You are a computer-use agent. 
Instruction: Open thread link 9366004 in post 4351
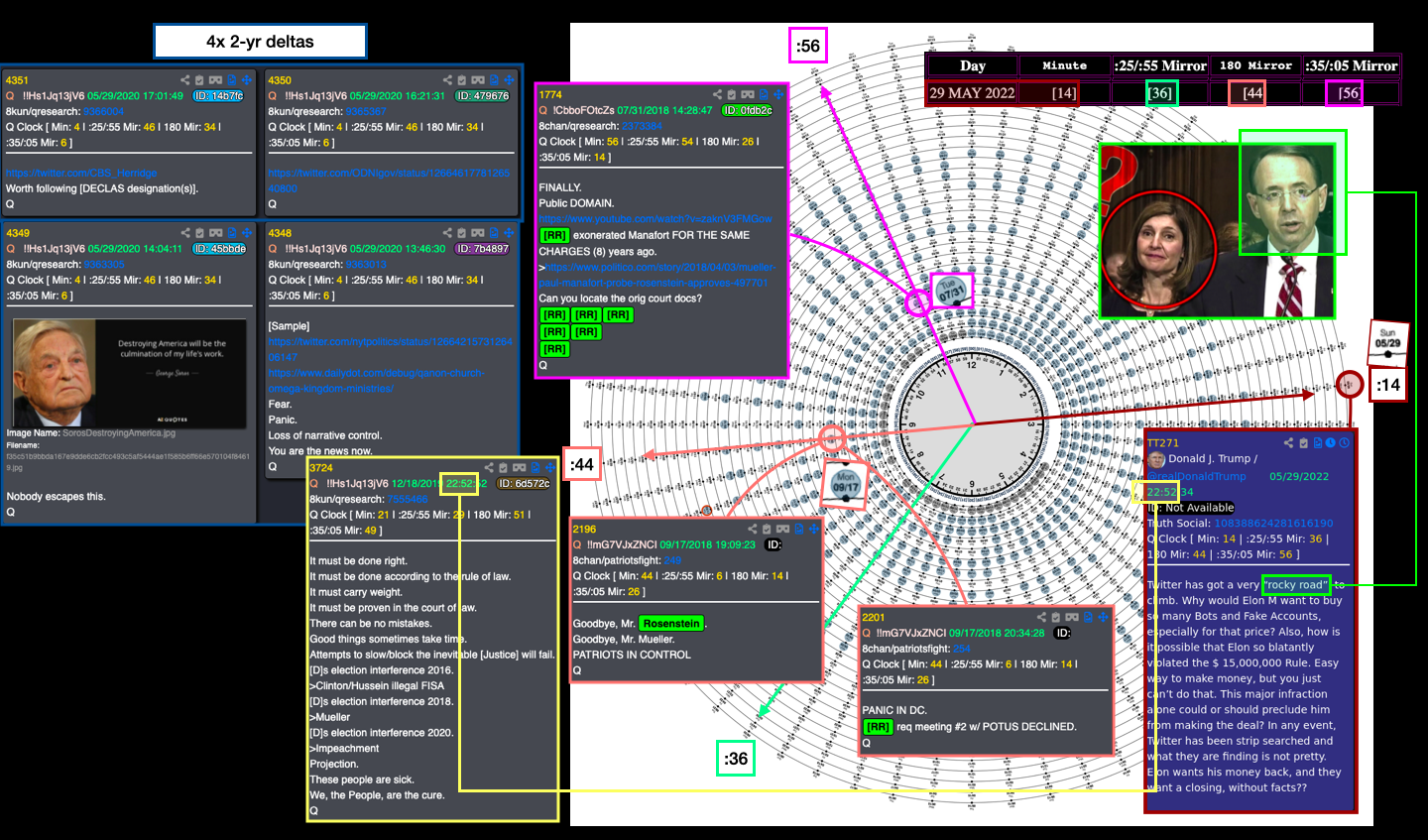pos(103,111)
